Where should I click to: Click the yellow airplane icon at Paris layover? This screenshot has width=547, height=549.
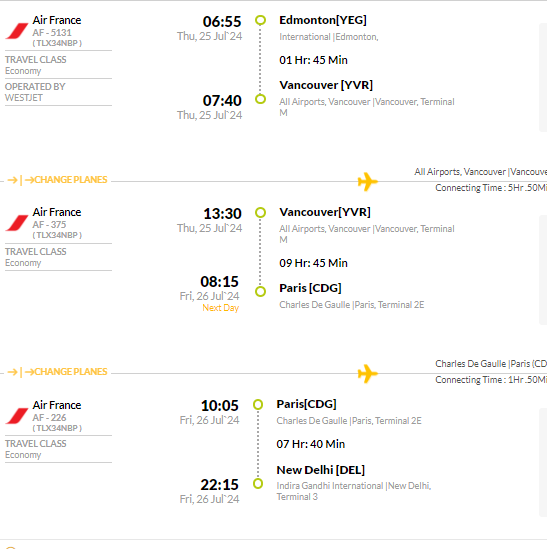[367, 374]
